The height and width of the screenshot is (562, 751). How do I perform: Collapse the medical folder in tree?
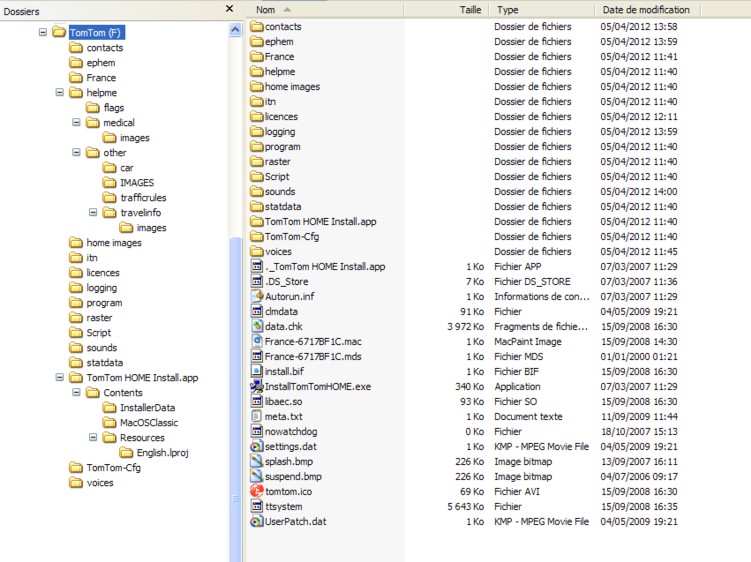[x=76, y=122]
